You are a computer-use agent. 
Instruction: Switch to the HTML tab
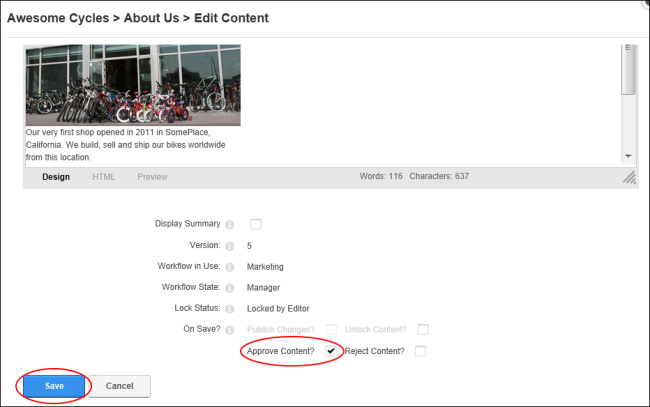104,177
